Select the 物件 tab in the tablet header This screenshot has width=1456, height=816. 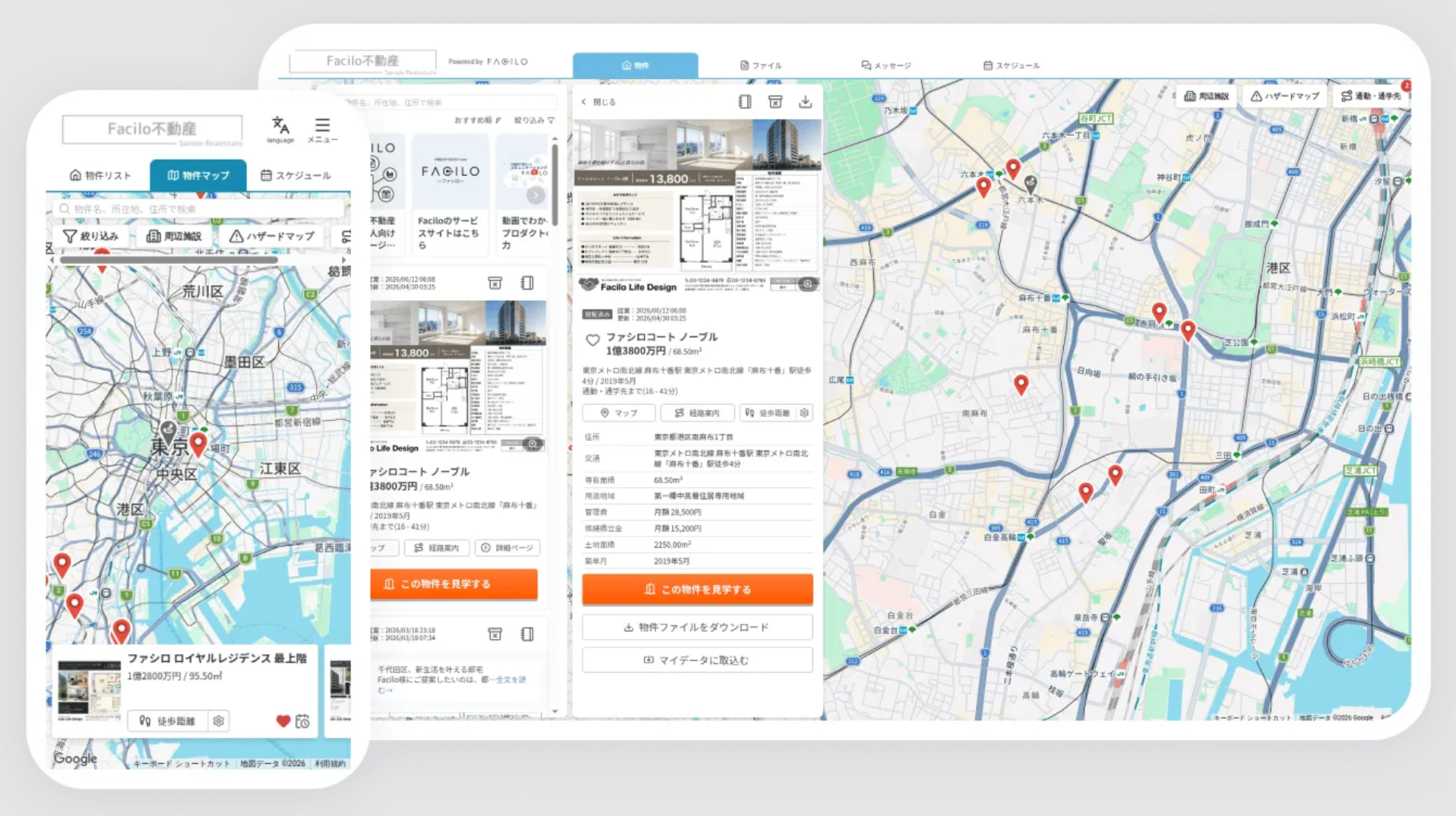click(635, 65)
